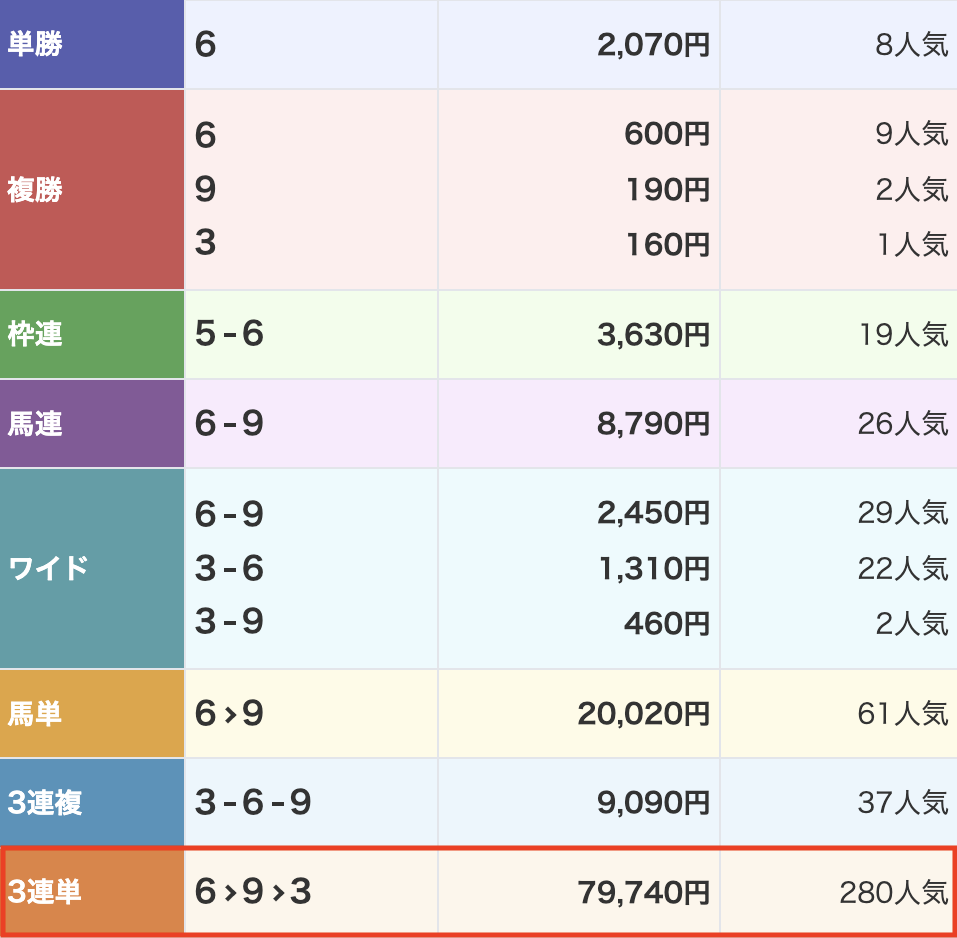
Task: Select the 複勝 bet type label
Action: (35, 190)
